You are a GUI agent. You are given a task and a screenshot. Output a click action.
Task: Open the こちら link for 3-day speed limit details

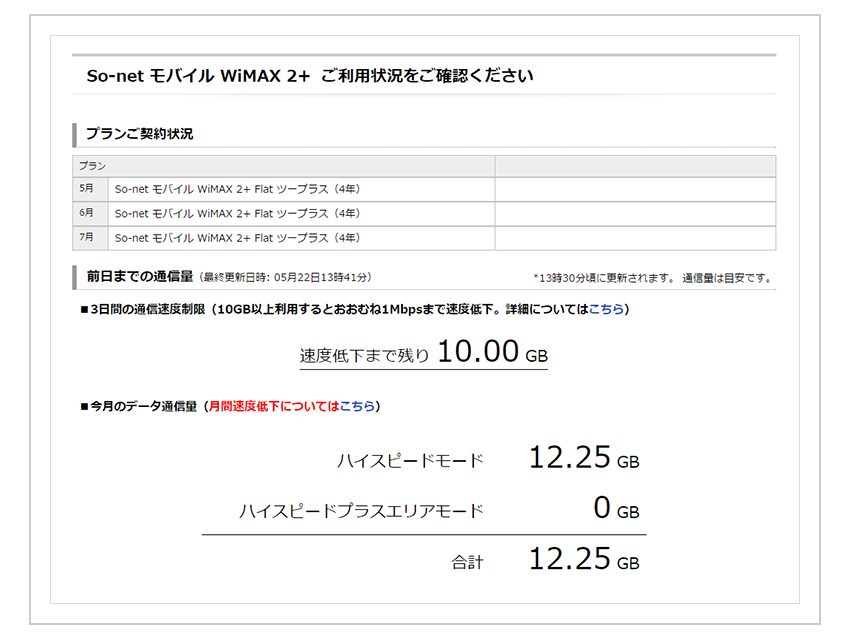[x=606, y=310]
